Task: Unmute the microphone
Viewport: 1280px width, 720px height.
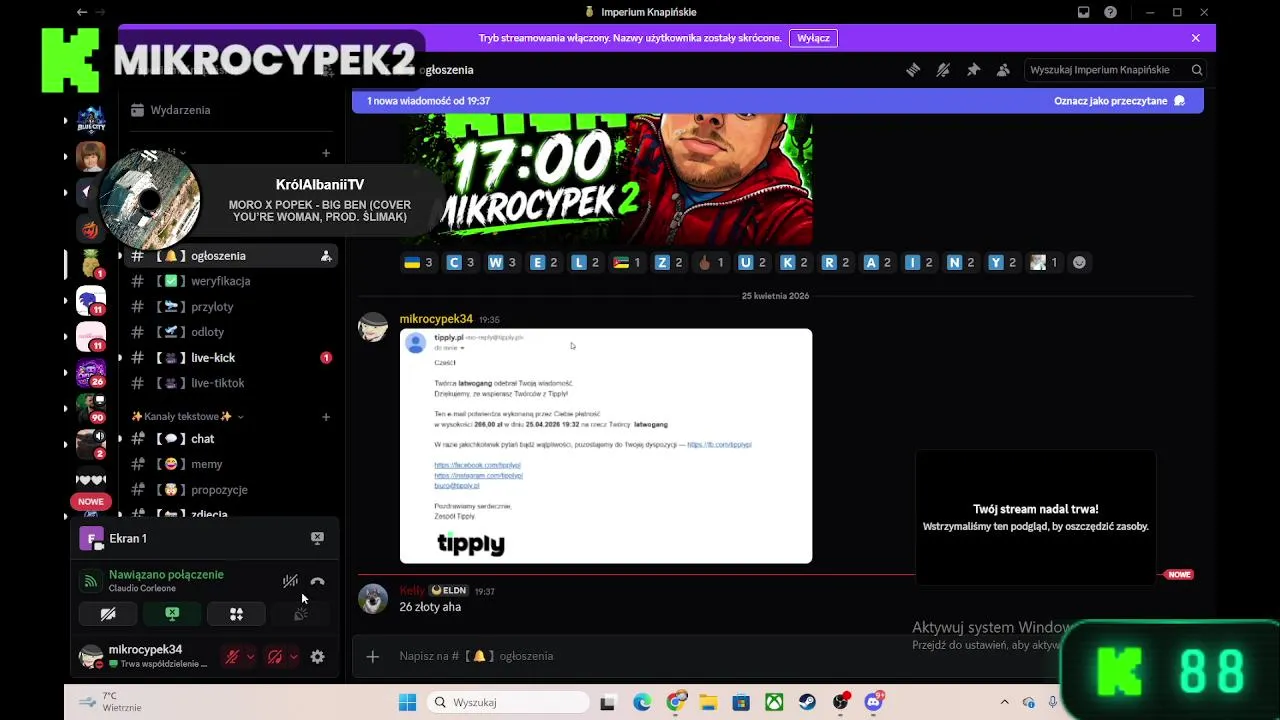Action: [x=232, y=657]
